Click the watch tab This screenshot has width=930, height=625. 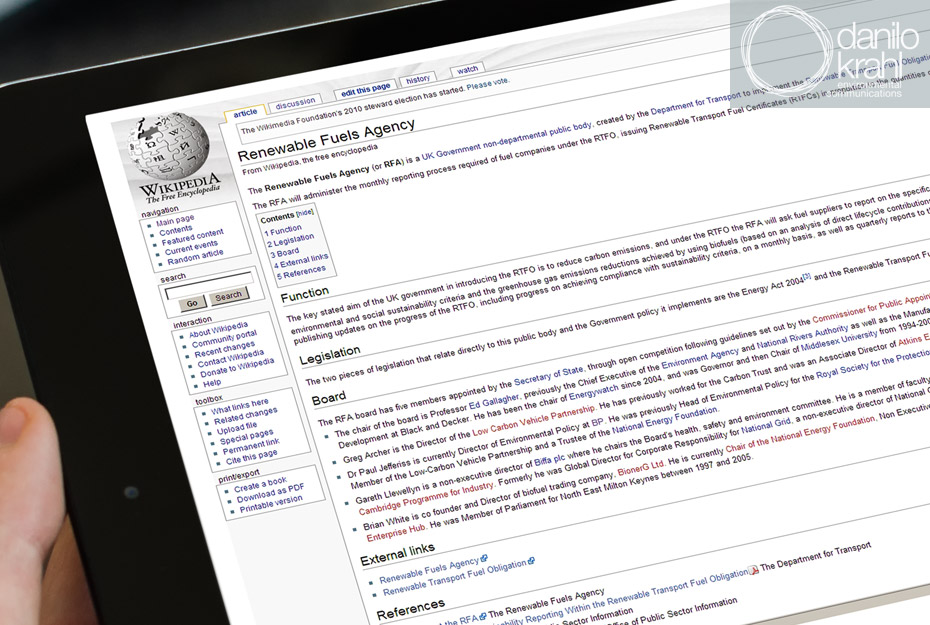467,69
